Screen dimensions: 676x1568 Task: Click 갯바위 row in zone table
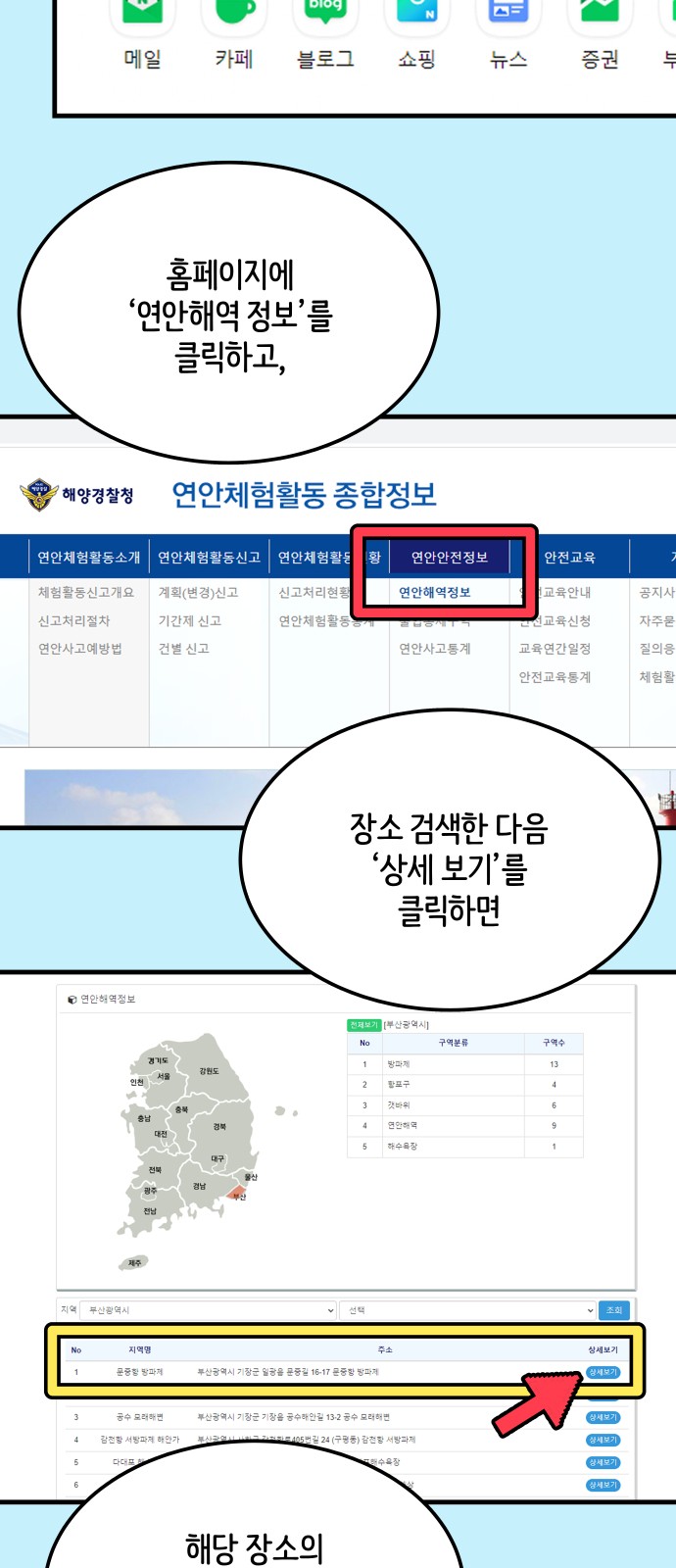point(466,1105)
